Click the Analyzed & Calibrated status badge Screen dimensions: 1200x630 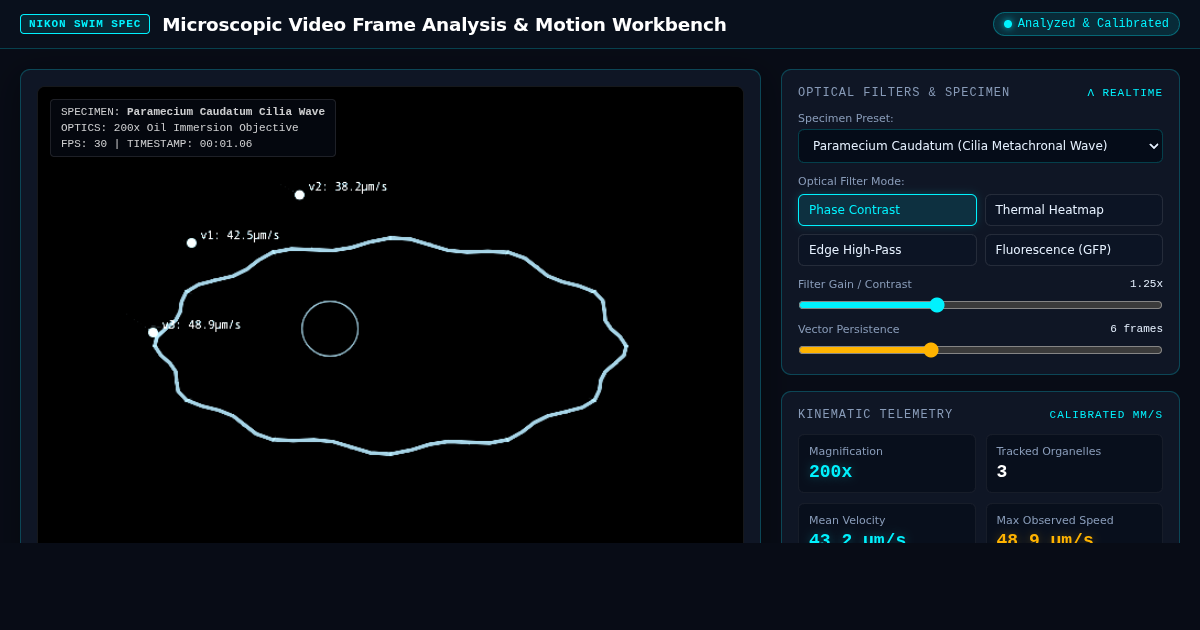[x=1086, y=24]
